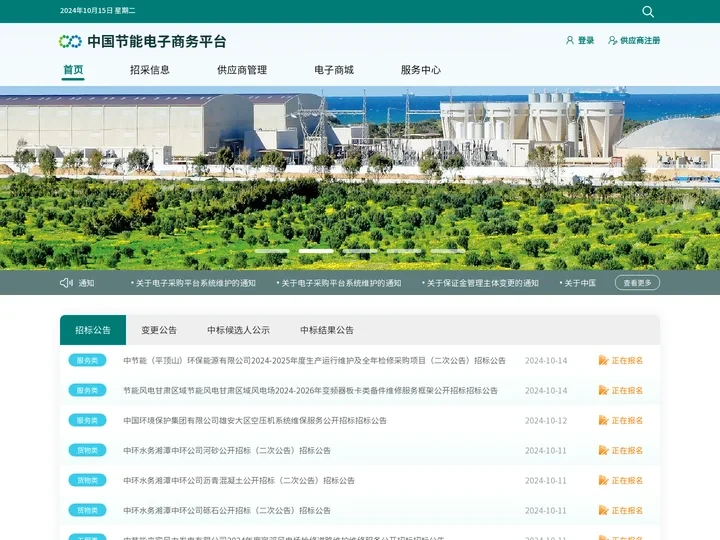The width and height of the screenshot is (720, 540).
Task: Click 服务类 badge on 节能风电甘肃 row
Action: [87, 390]
